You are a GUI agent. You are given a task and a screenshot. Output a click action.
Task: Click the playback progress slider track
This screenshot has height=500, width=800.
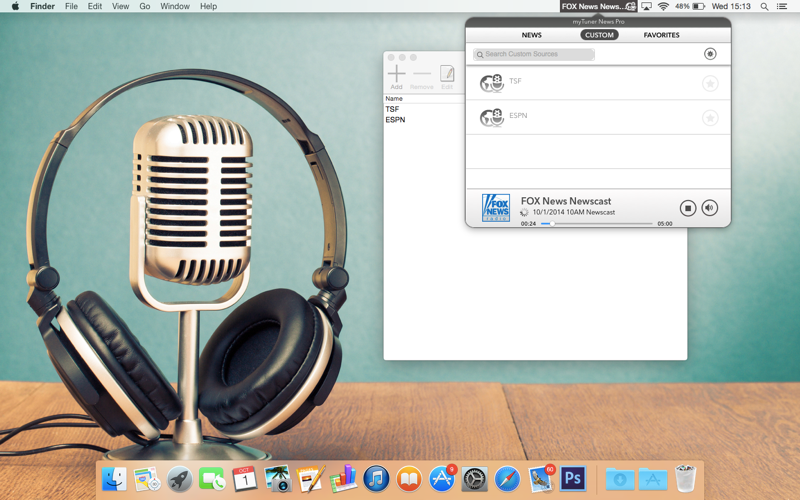click(596, 223)
